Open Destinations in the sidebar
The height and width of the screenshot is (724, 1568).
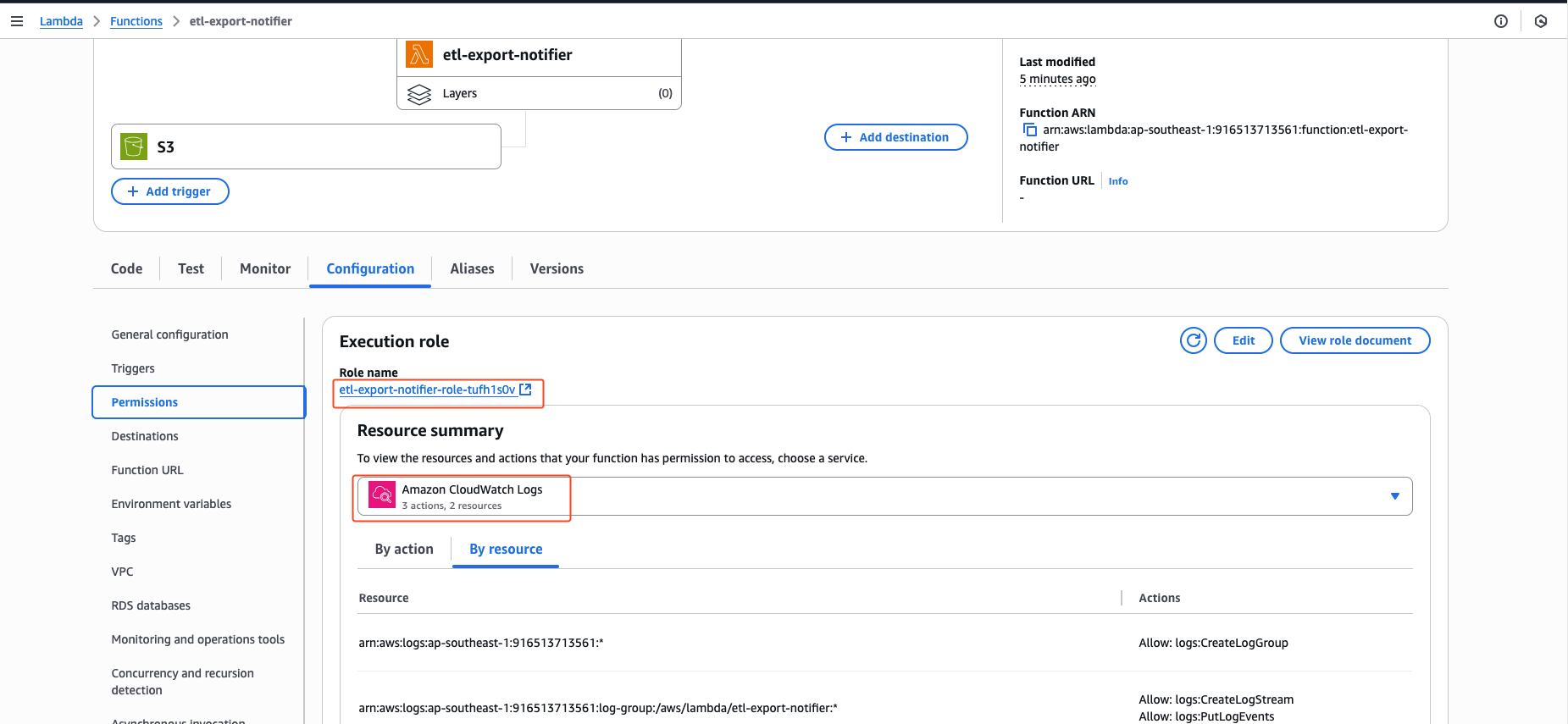pyautogui.click(x=145, y=436)
